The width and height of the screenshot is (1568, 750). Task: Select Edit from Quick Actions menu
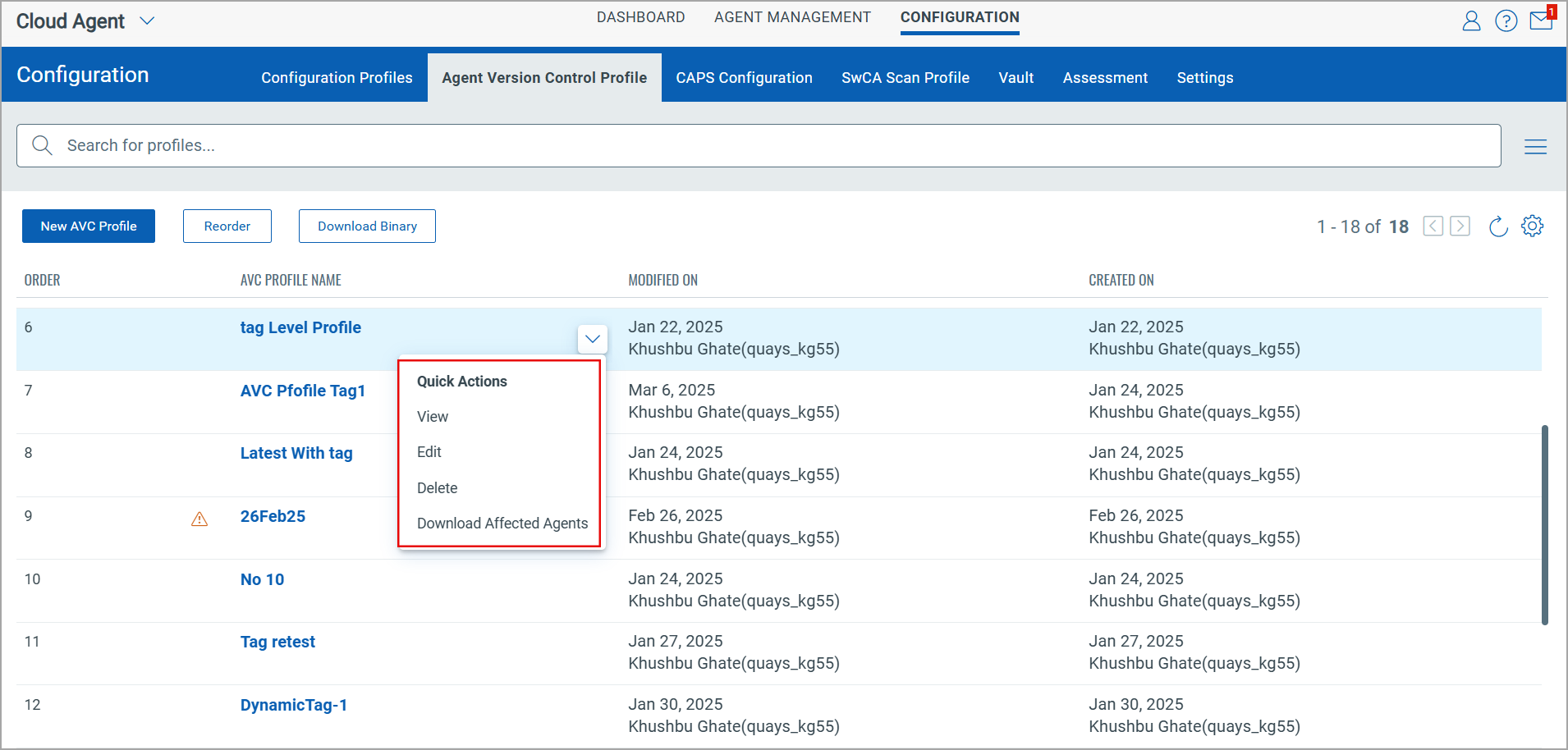coord(429,452)
